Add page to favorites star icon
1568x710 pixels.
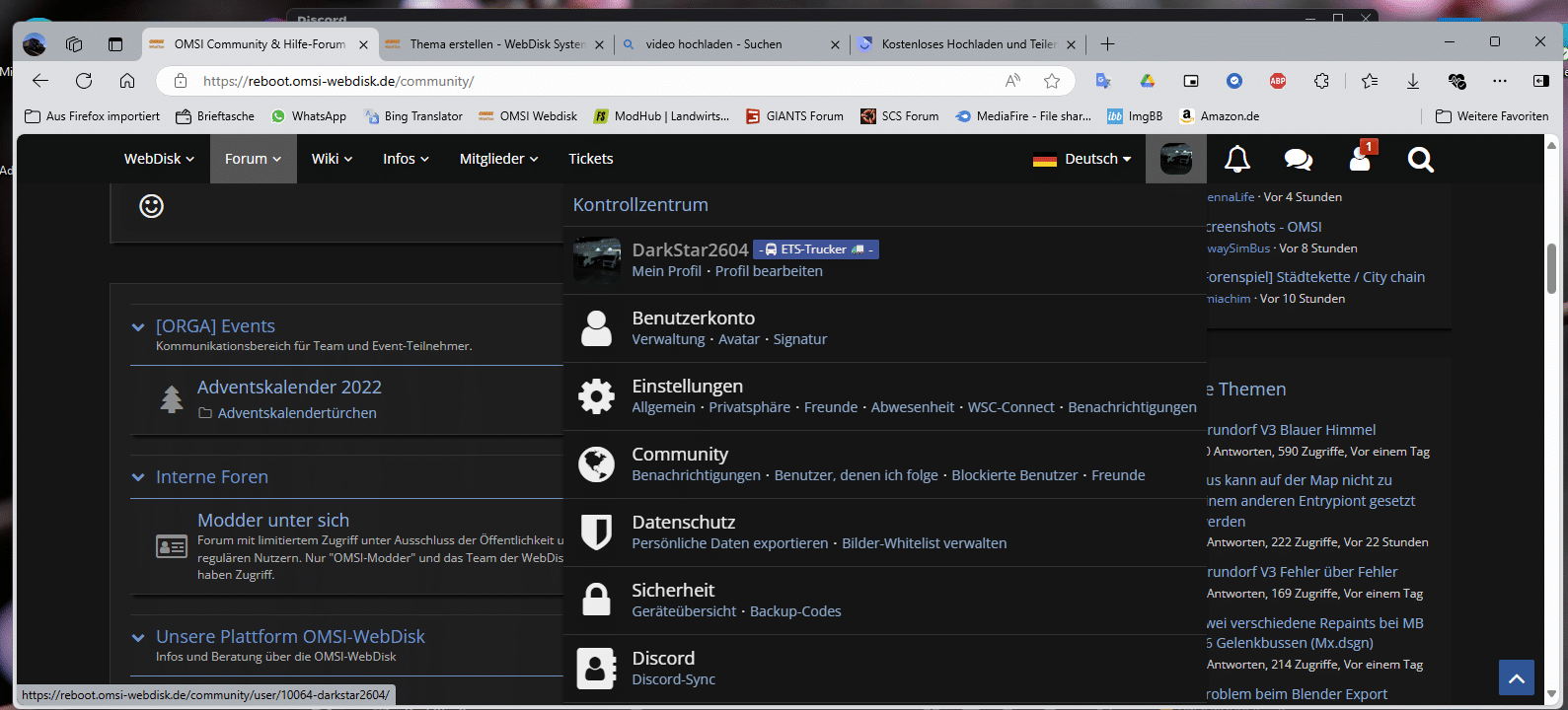click(x=1052, y=81)
